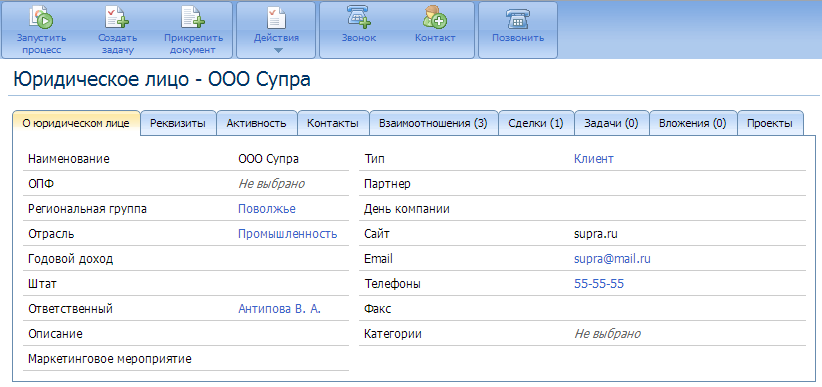Open the Промышленность industry link
This screenshot has width=822, height=387.
288,234
